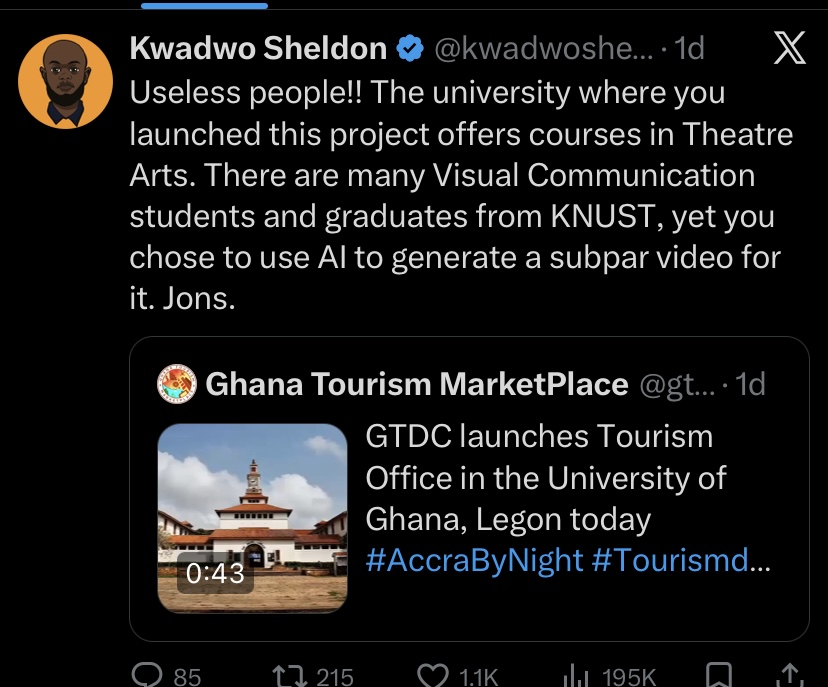Select the highlighted blue tab indicator
The width and height of the screenshot is (828, 687).
click(205, 5)
